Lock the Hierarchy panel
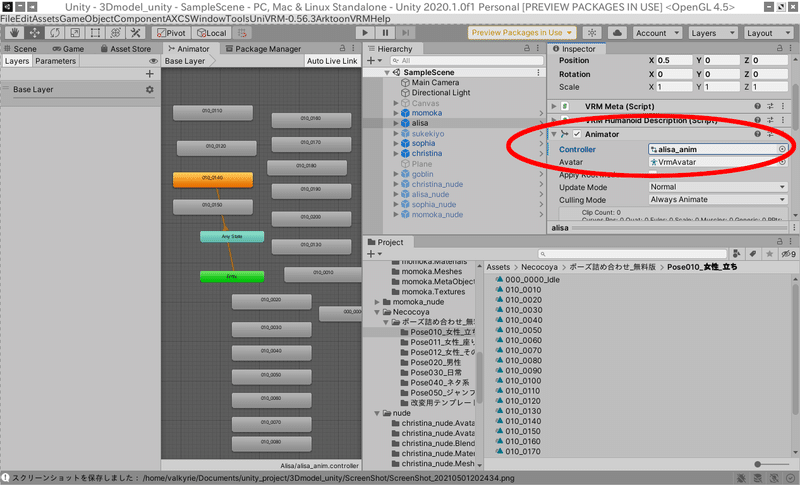Screen dimensions: 800x485 [527, 48]
